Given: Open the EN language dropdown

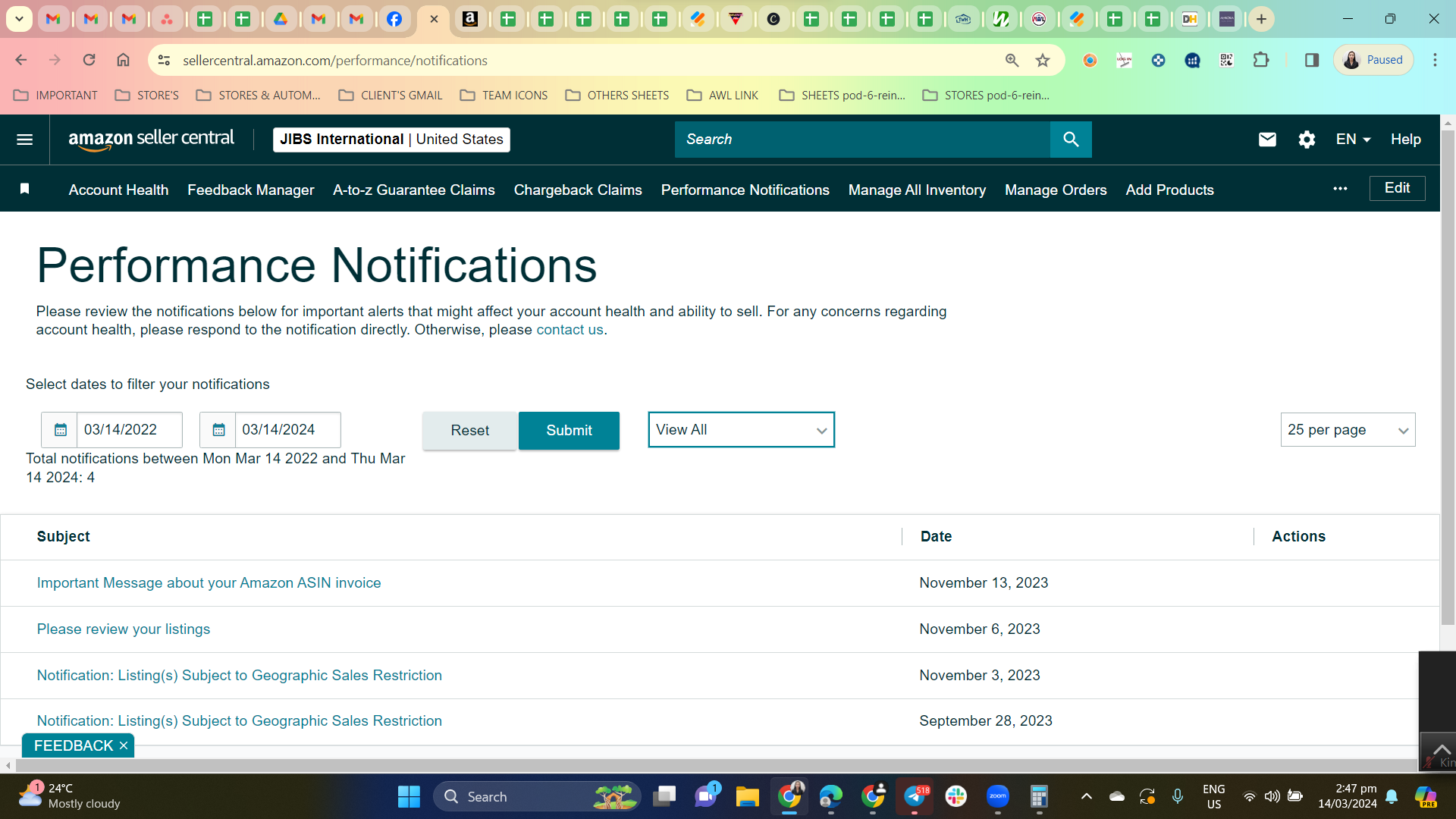Looking at the screenshot, I should [x=1353, y=140].
